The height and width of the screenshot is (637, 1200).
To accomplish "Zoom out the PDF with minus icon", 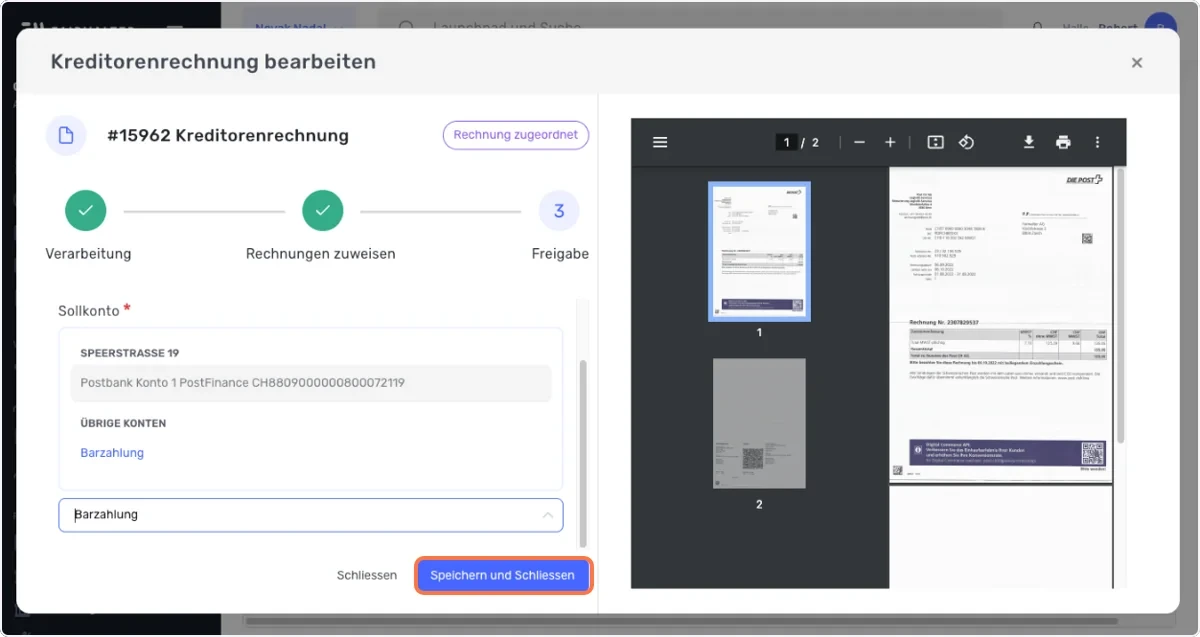I will [x=859, y=142].
